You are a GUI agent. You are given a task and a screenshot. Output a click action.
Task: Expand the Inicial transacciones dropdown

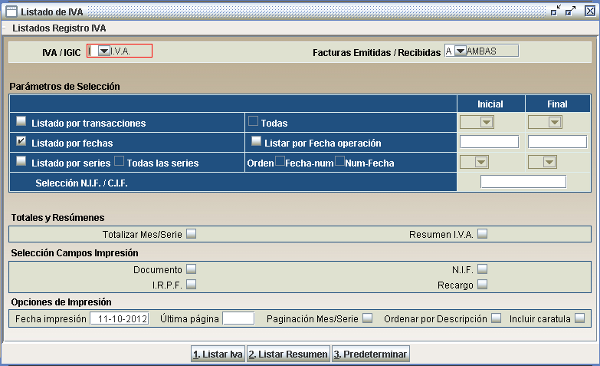point(486,122)
